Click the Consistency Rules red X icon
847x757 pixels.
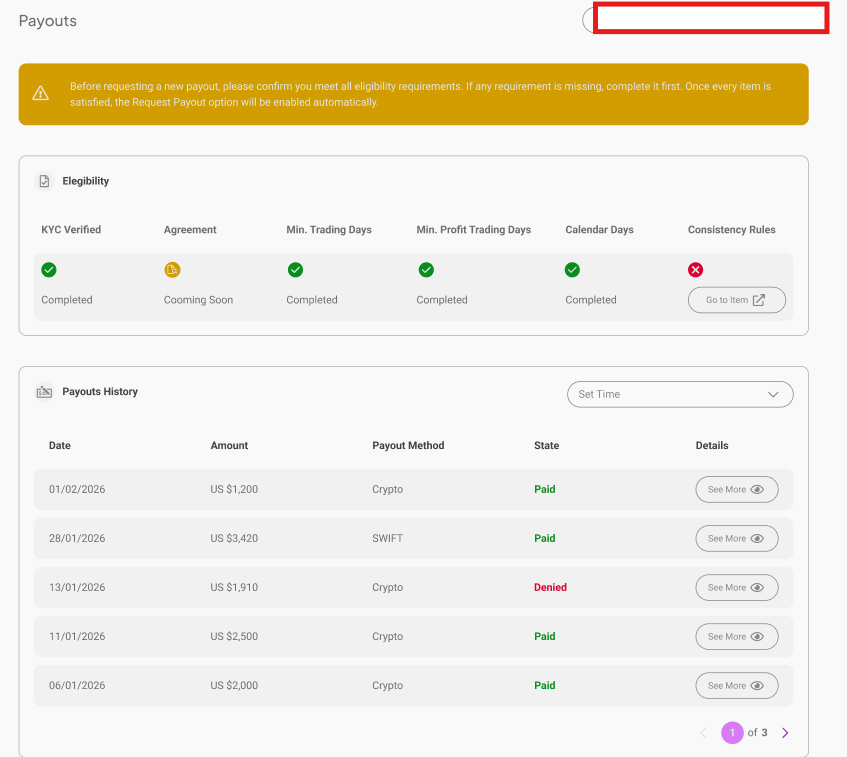(696, 270)
